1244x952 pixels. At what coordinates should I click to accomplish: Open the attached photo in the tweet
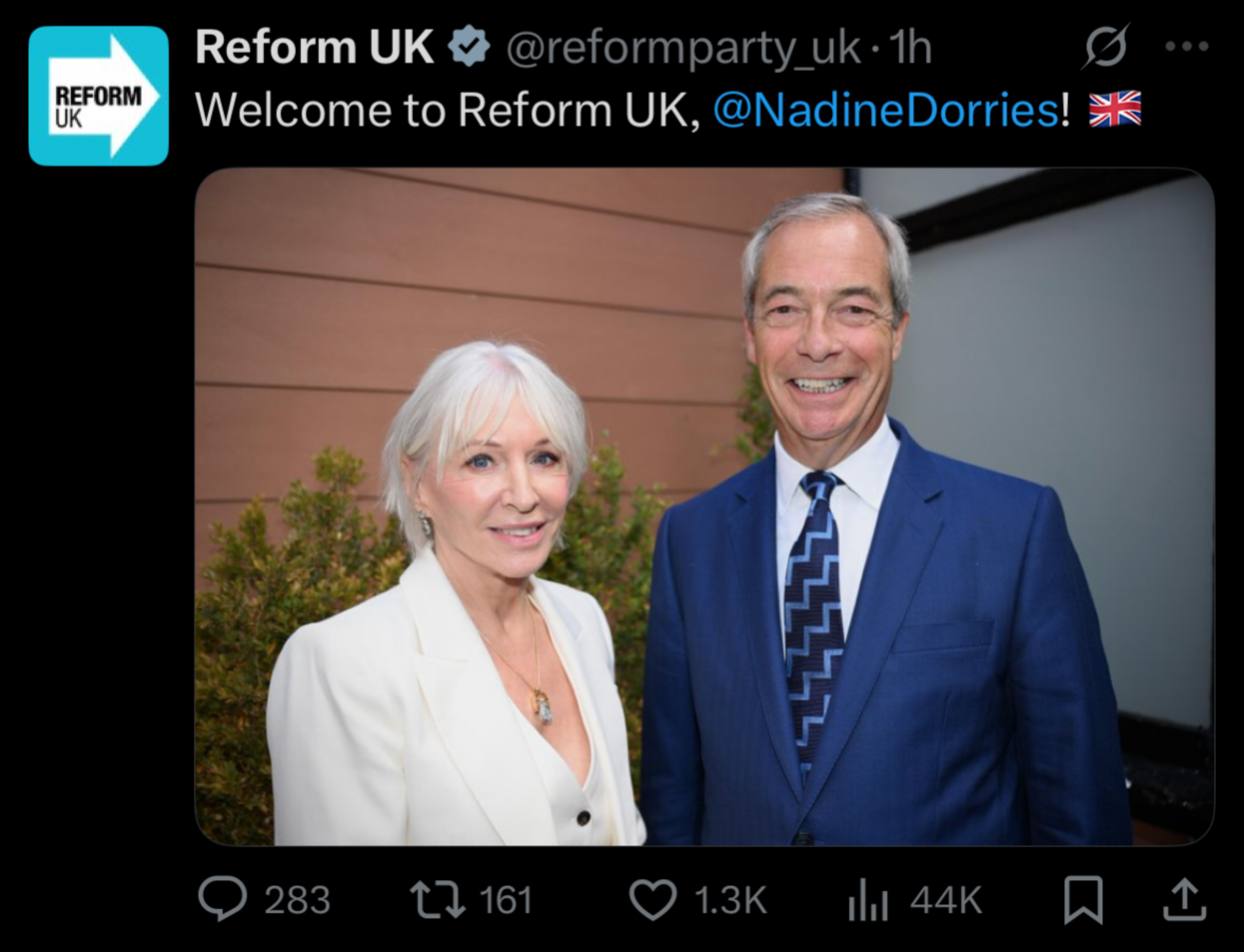(704, 507)
